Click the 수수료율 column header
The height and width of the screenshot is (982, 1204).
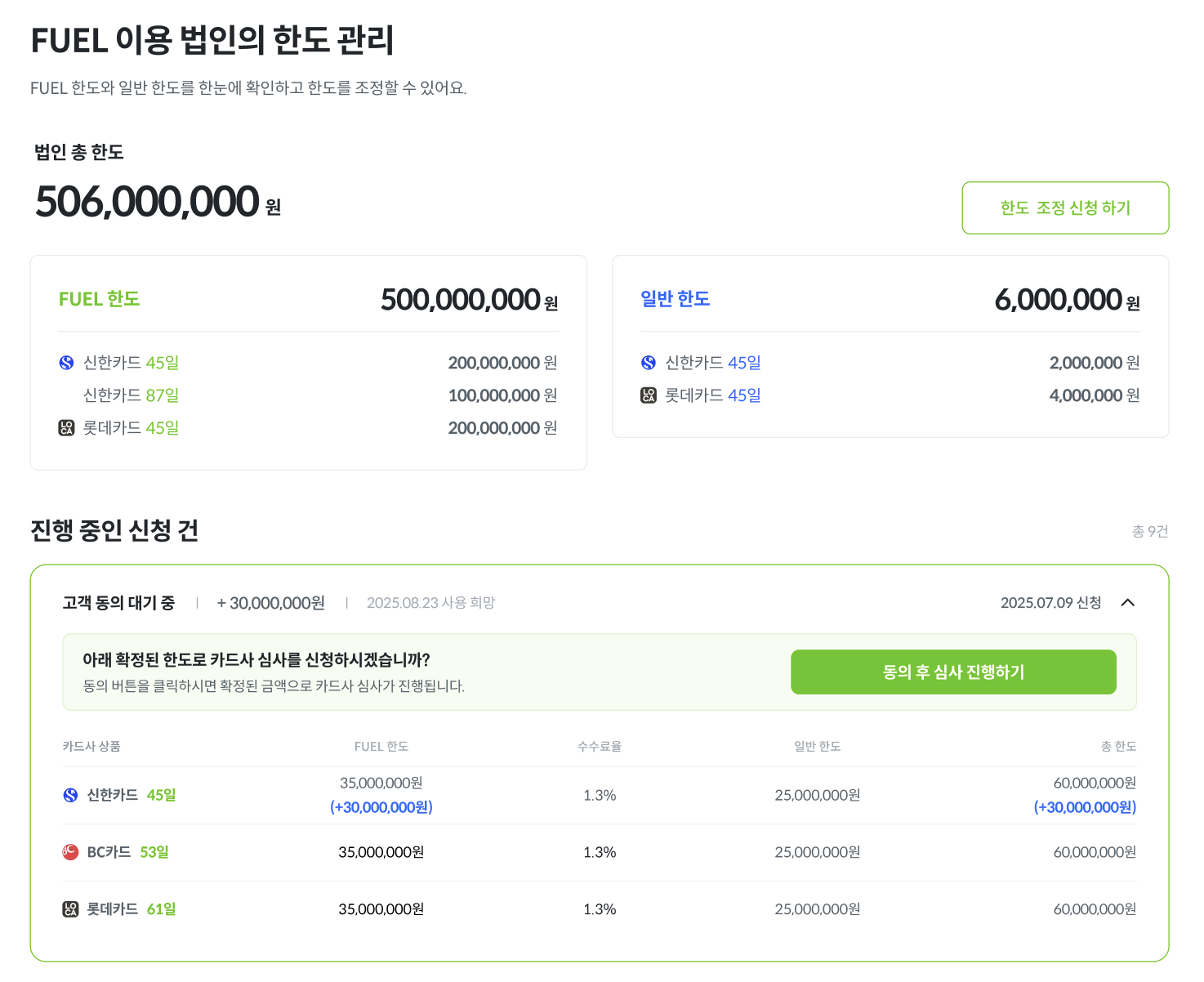coord(600,747)
